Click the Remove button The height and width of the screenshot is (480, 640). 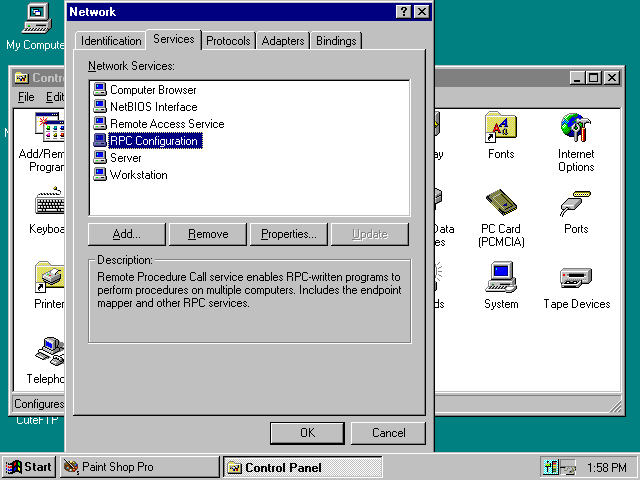(x=208, y=234)
